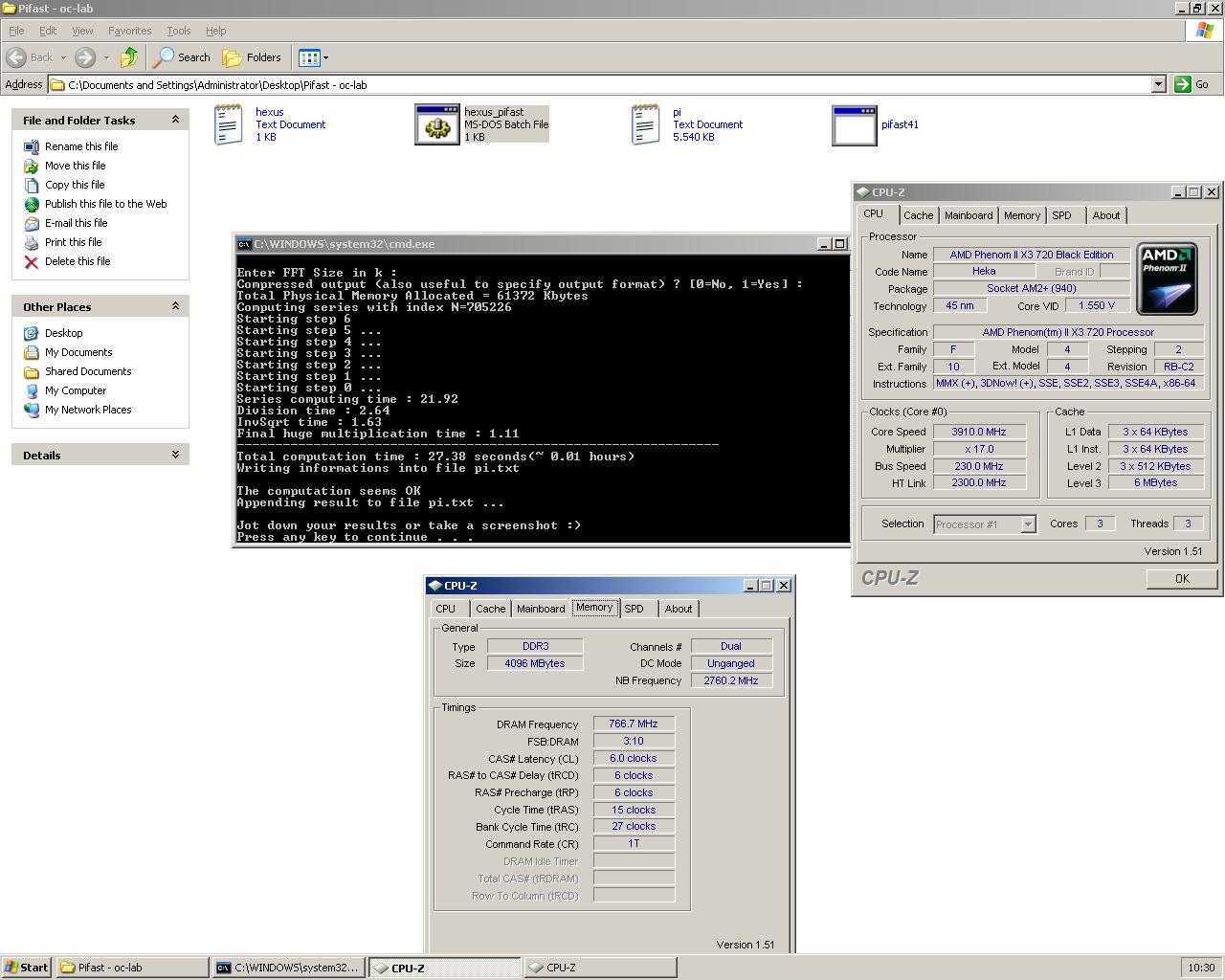
Task: Activate Pifast - oc-lab taskbar button
Action: 132,968
